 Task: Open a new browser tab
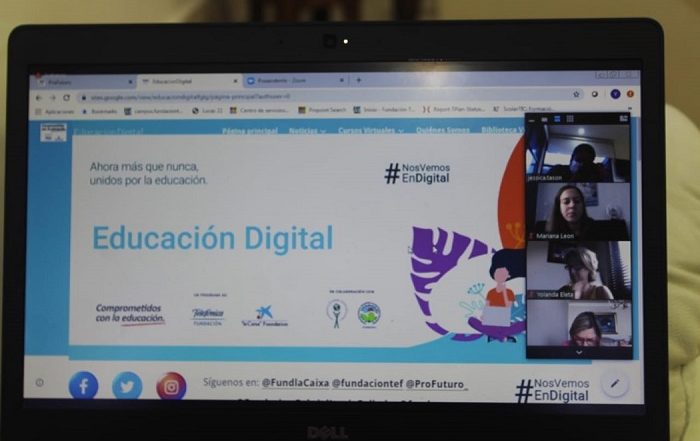359,80
